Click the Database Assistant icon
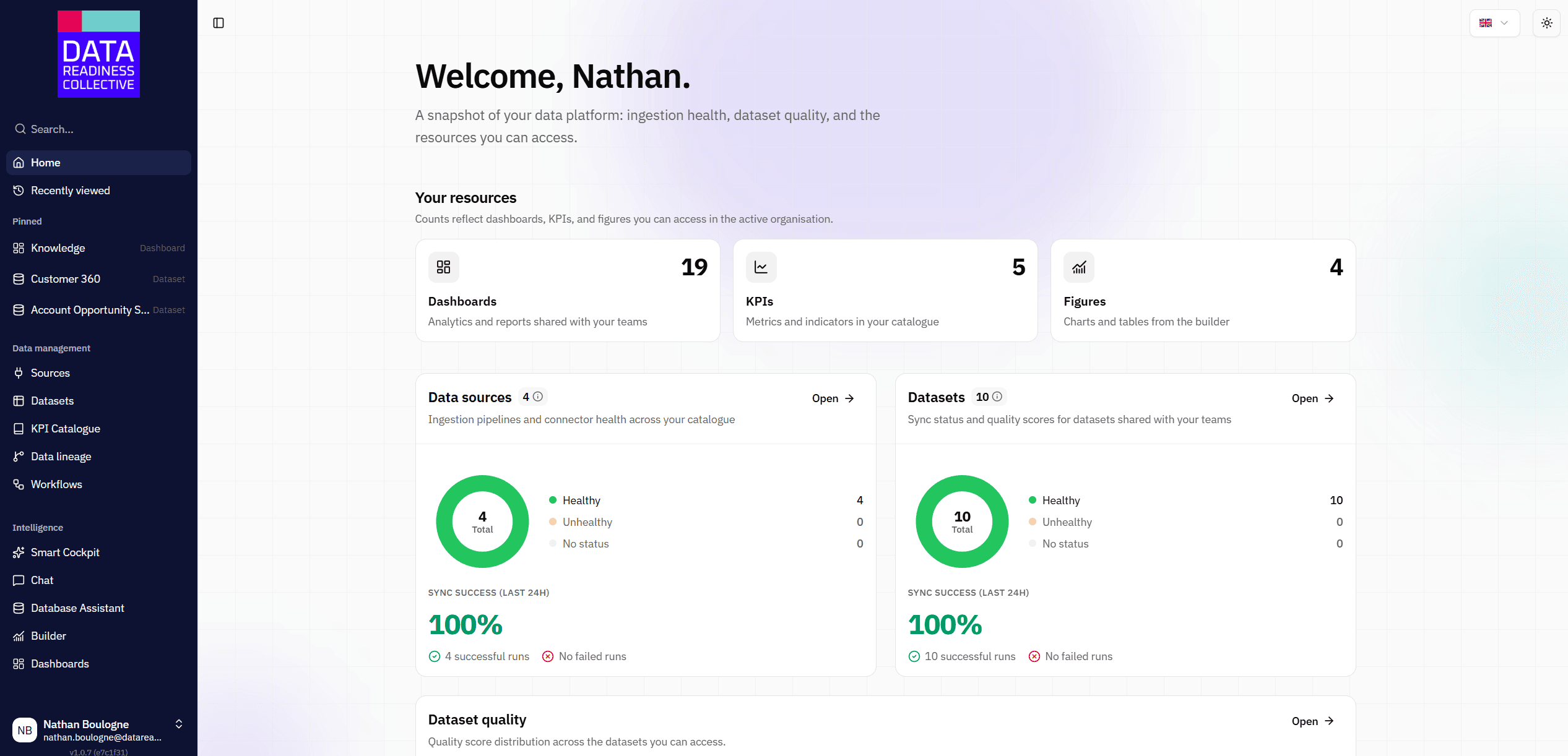The image size is (1568, 756). tap(19, 608)
